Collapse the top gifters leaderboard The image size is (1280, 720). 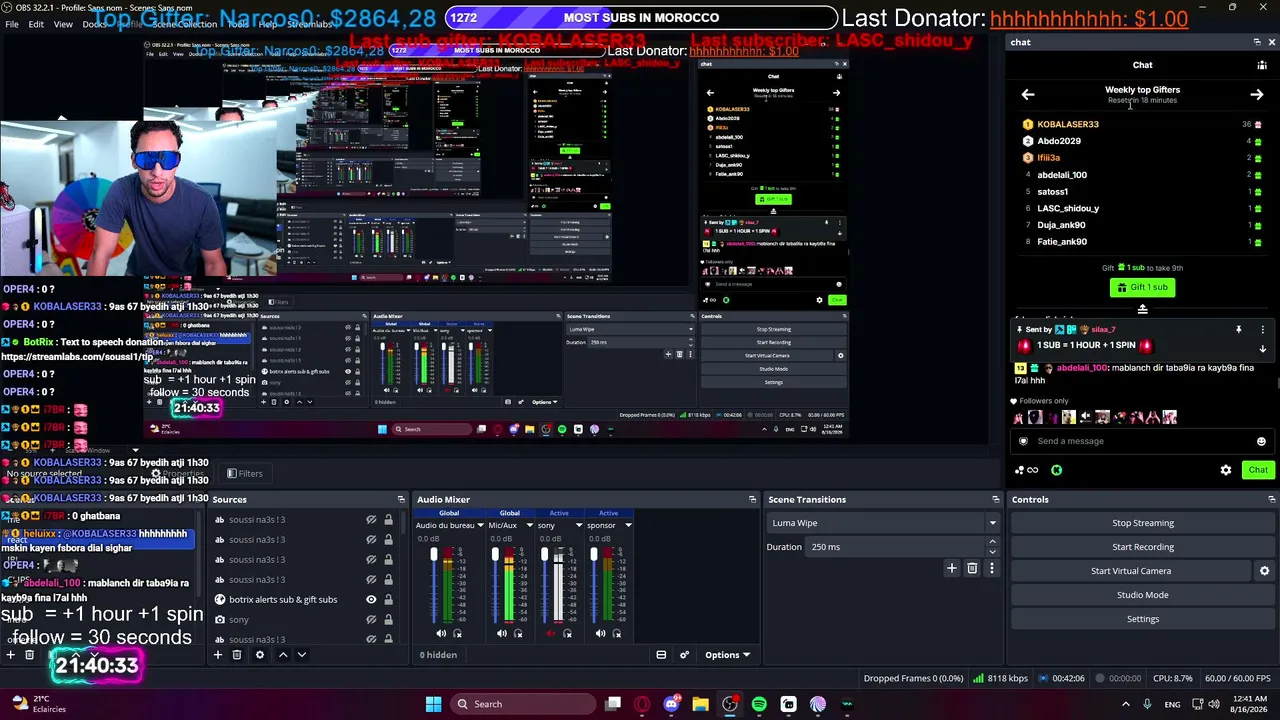click(1142, 309)
